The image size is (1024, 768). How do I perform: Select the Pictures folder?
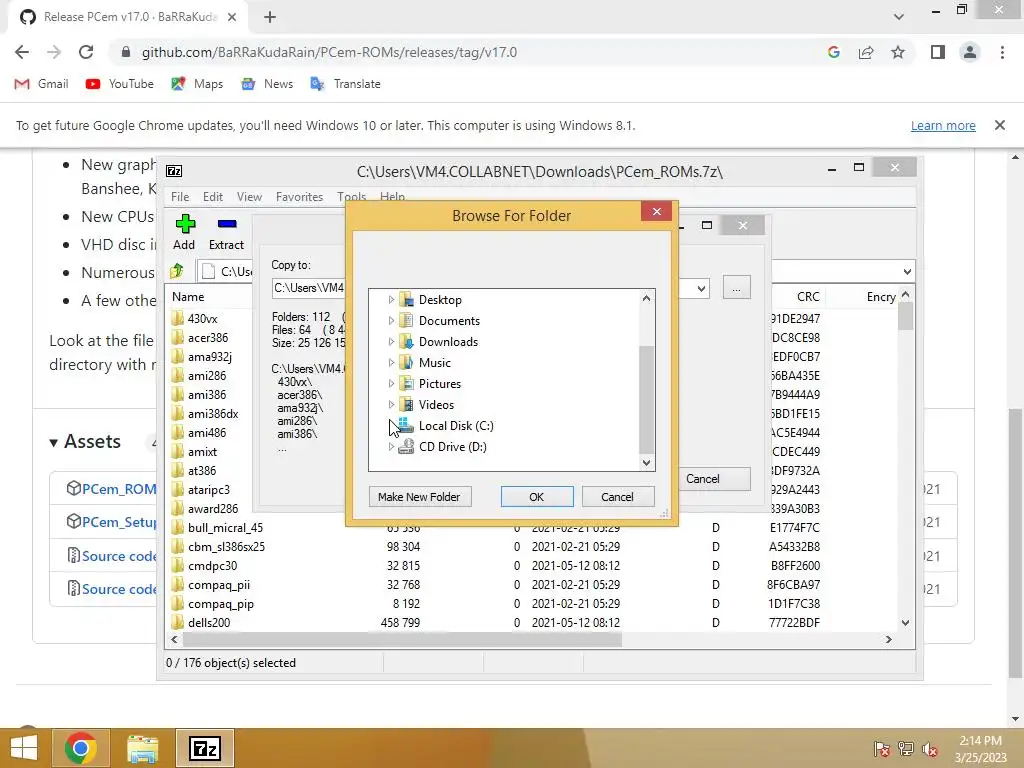point(440,383)
